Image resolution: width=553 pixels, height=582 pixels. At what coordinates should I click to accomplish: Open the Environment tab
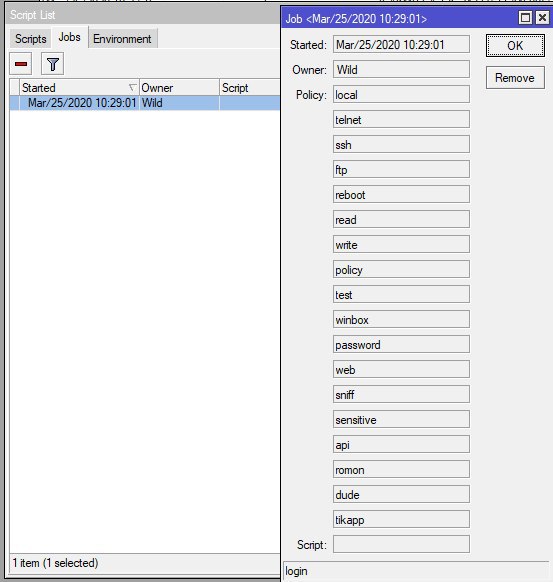122,39
